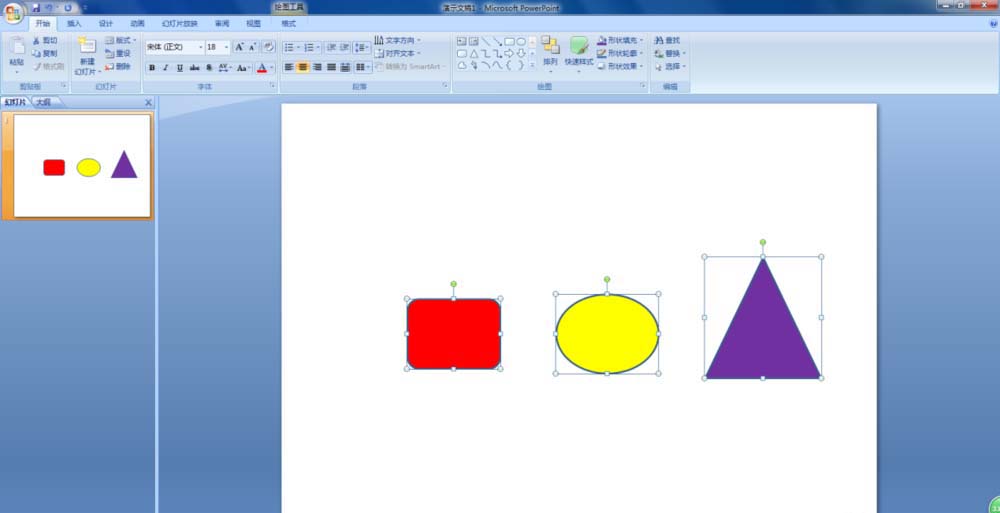This screenshot has height=513, width=1000.
Task: Click the Redo icon in quick access toolbar
Action: (68, 8)
